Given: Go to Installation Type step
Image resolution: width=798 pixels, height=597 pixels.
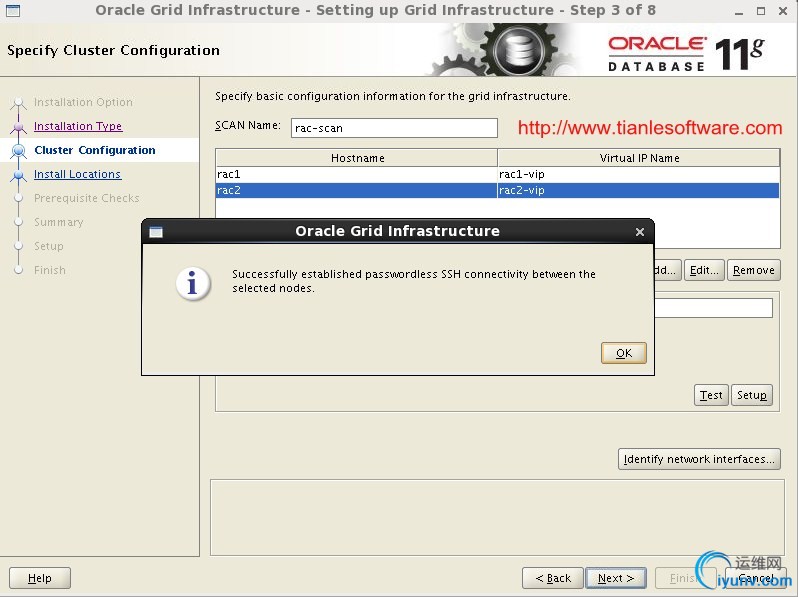Looking at the screenshot, I should 78,126.
